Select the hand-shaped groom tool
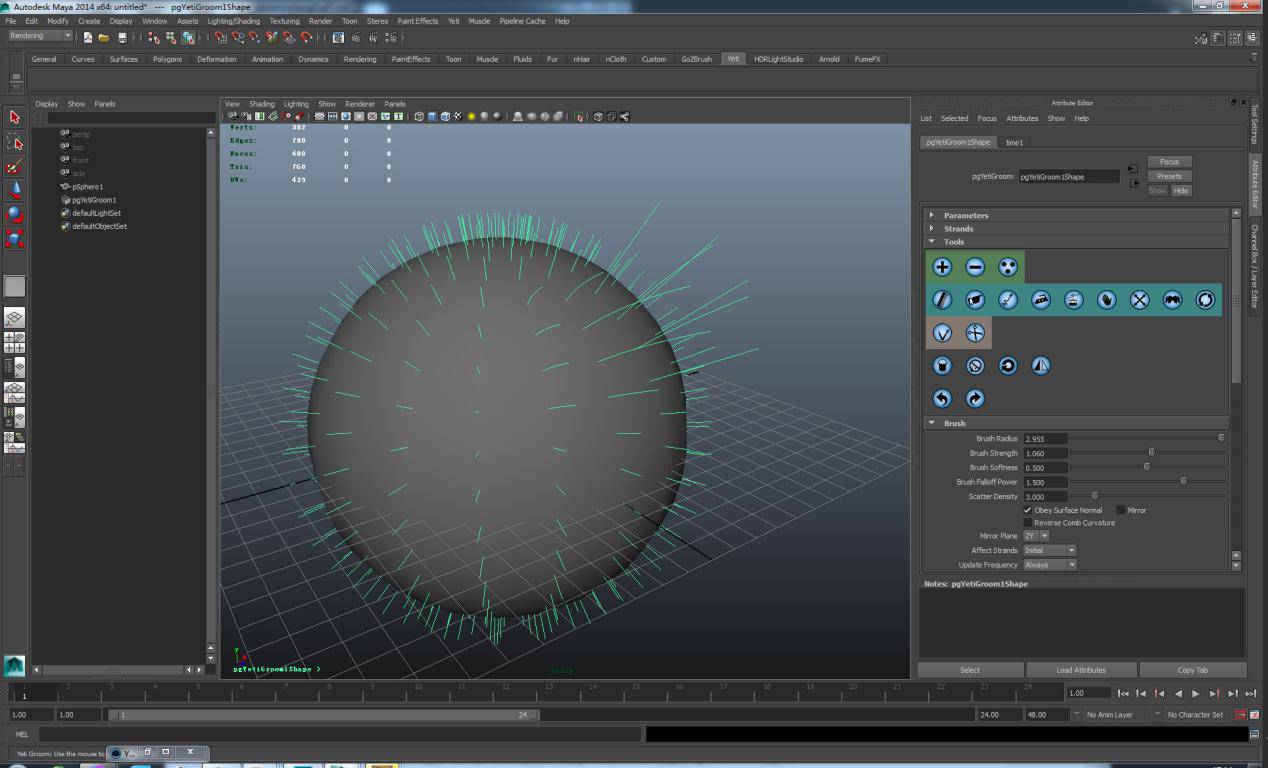The height and width of the screenshot is (768, 1268). (1106, 300)
